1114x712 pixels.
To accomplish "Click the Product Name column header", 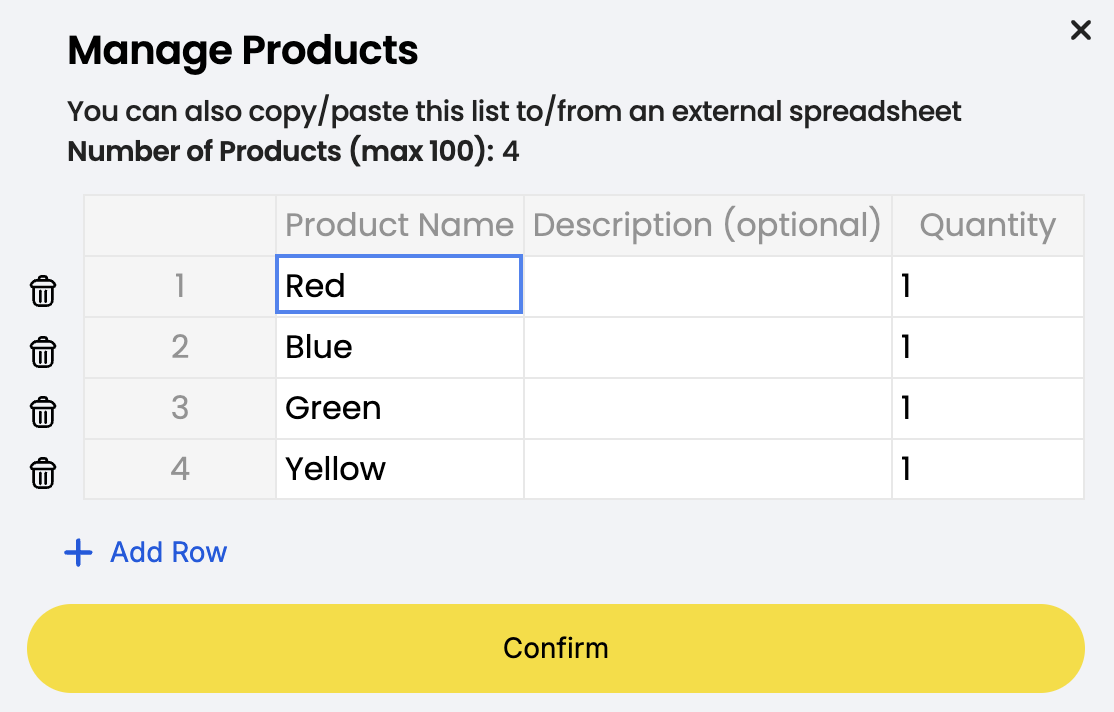I will pyautogui.click(x=398, y=225).
